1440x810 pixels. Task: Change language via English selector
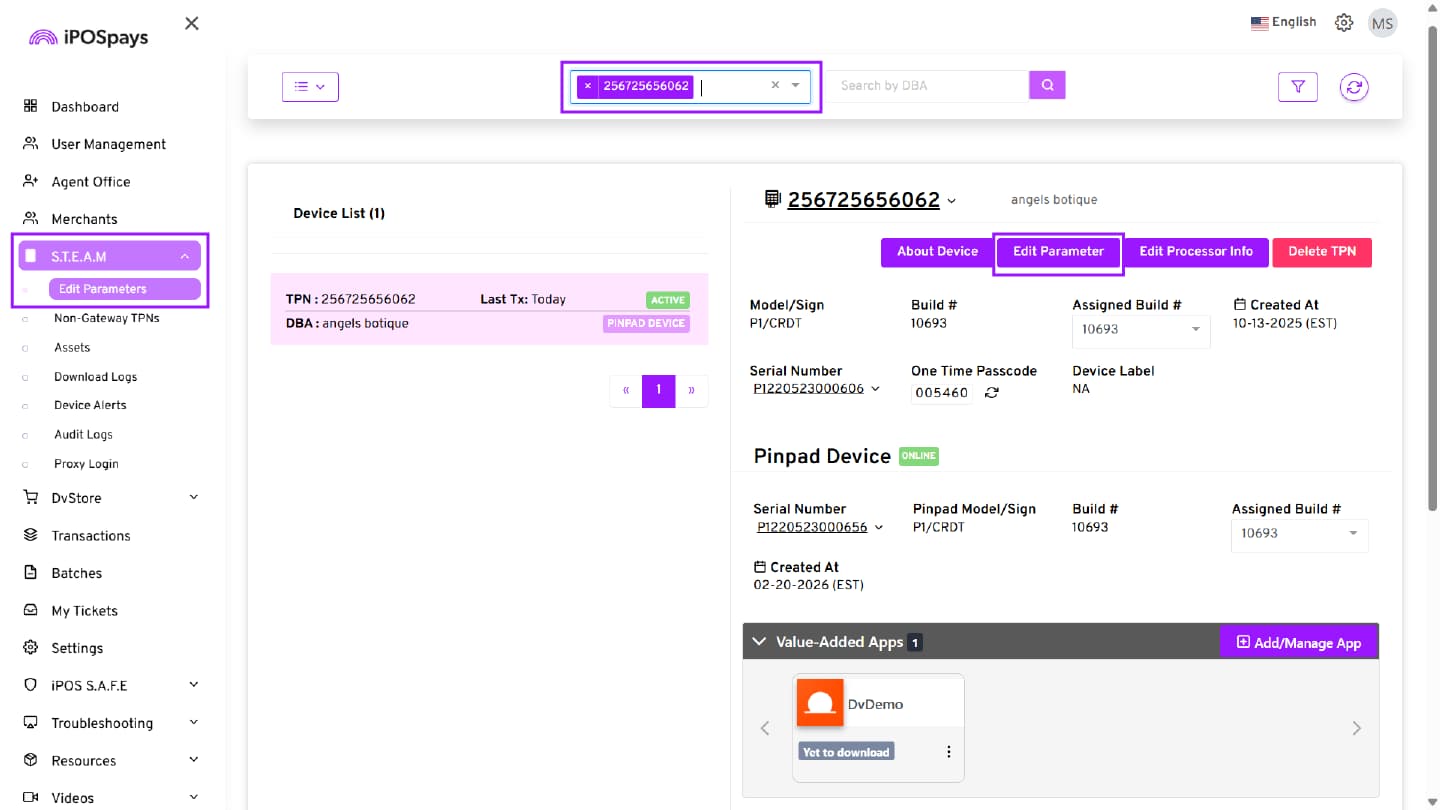tap(1283, 22)
